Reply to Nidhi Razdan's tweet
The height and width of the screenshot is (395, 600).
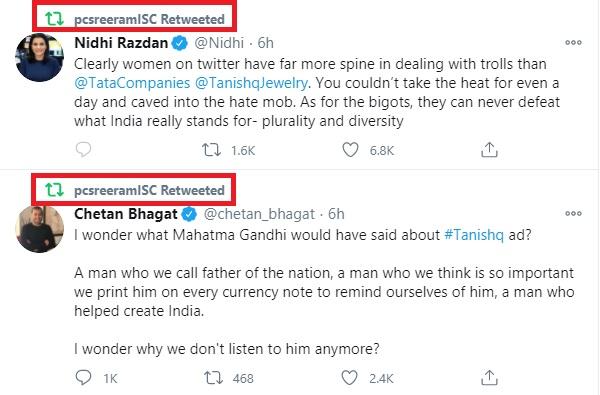coord(83,150)
